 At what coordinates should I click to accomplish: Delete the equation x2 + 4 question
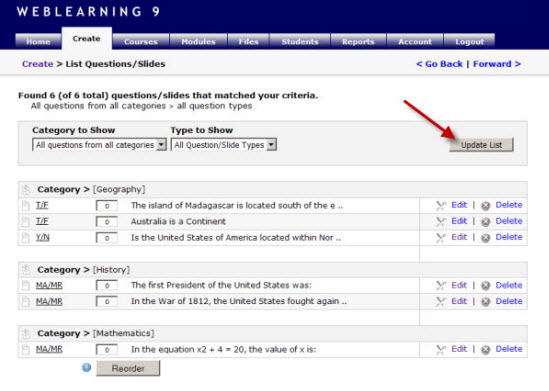point(509,349)
